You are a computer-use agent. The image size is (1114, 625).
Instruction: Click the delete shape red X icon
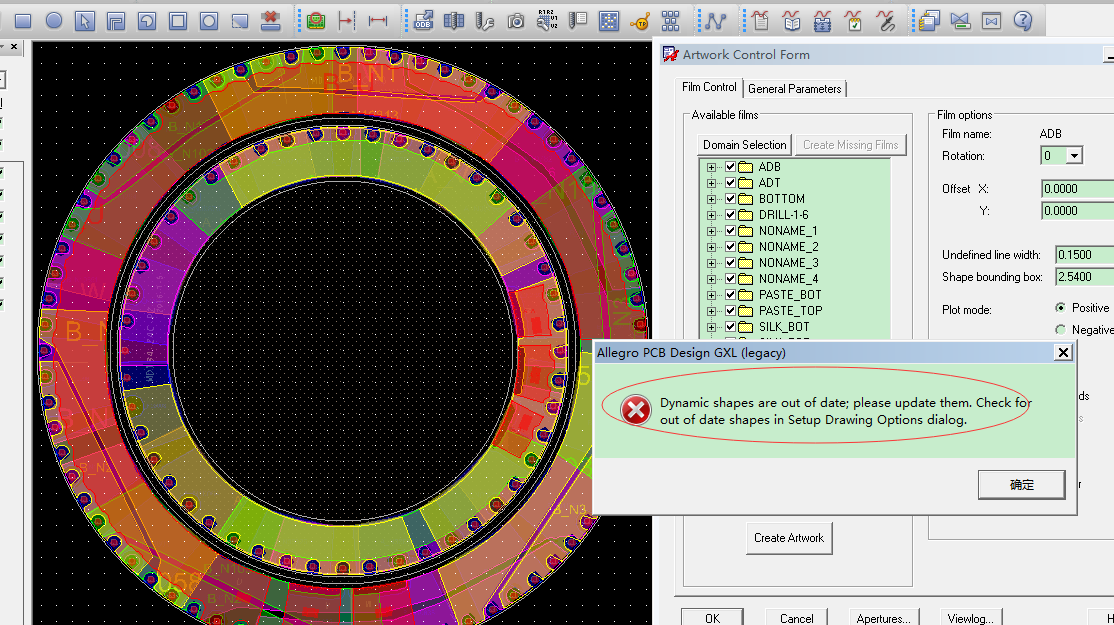pyautogui.click(x=270, y=20)
